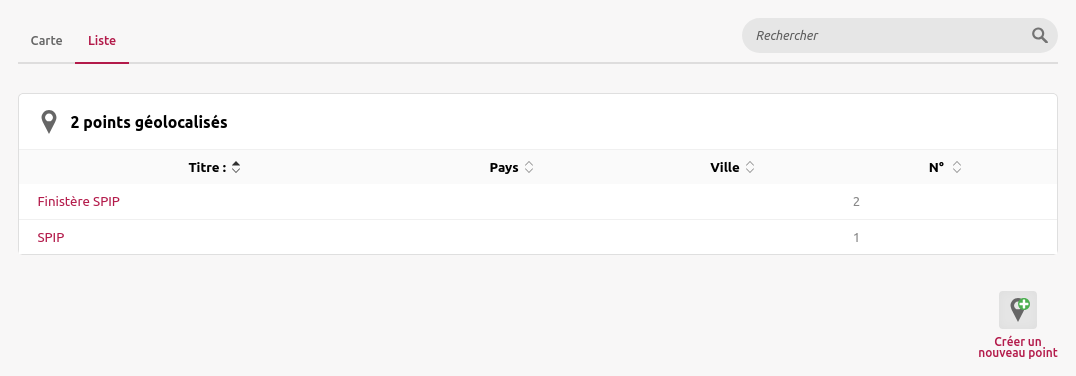The width and height of the screenshot is (1076, 376).
Task: Click number 1 in the SPIP row
Action: pos(856,237)
